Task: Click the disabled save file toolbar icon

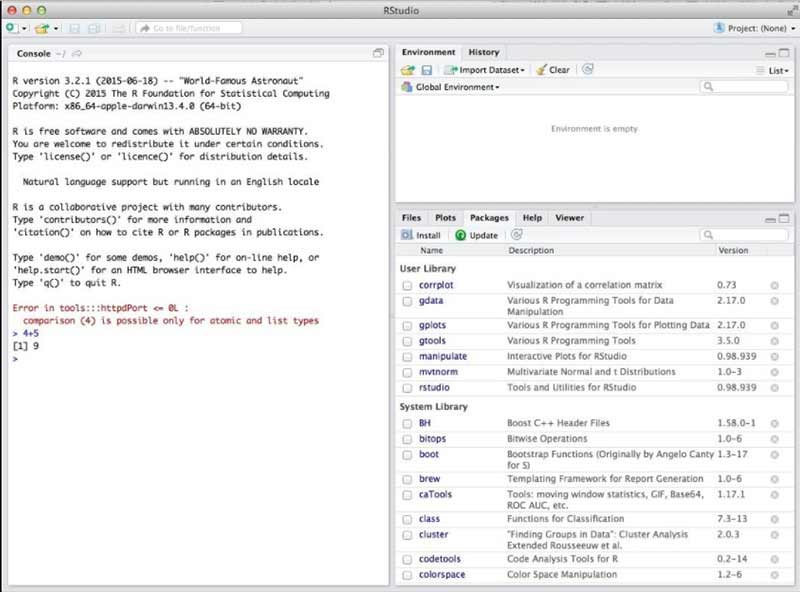Action: pyautogui.click(x=74, y=29)
